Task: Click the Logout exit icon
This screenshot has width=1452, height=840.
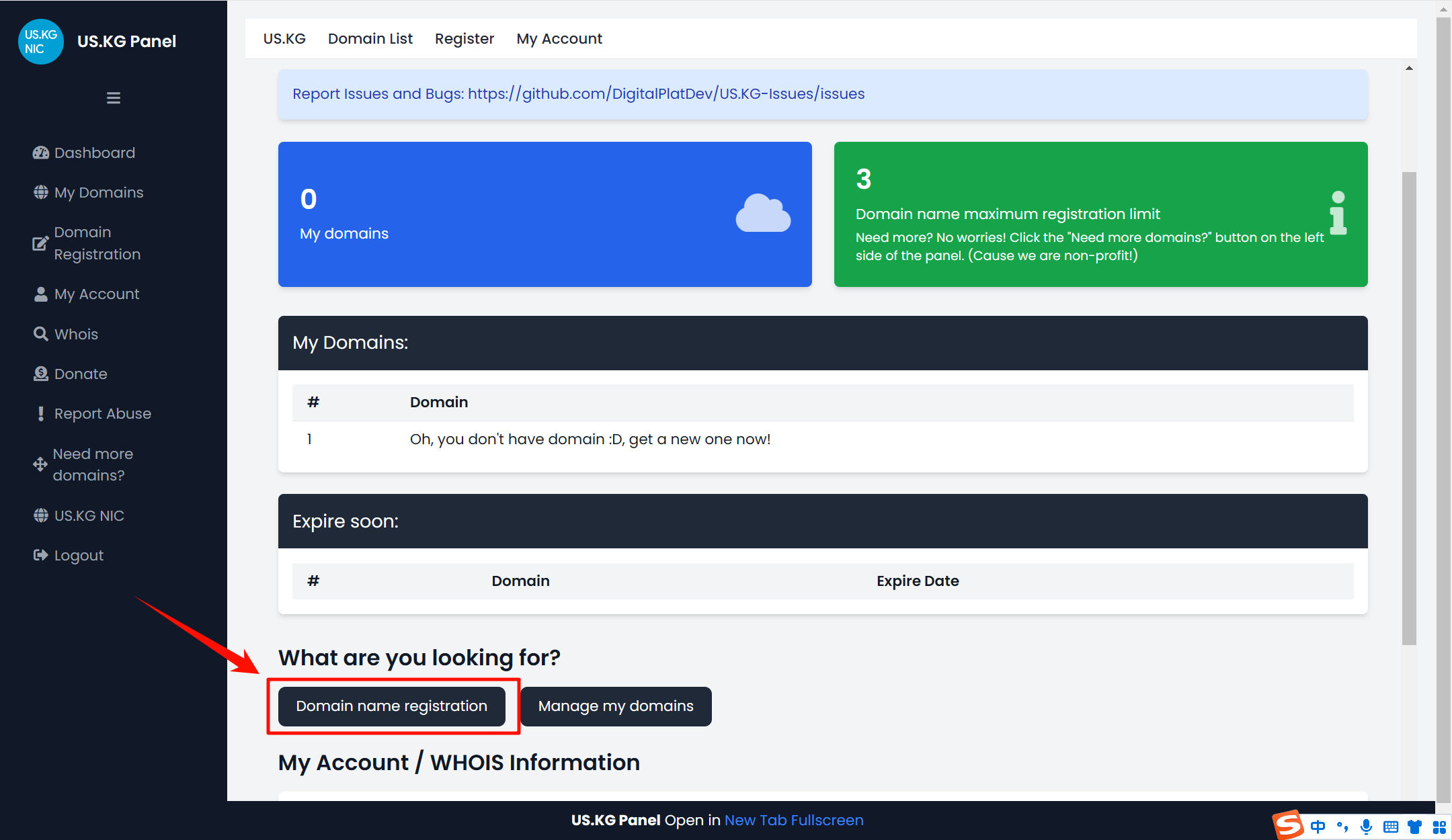Action: point(41,555)
